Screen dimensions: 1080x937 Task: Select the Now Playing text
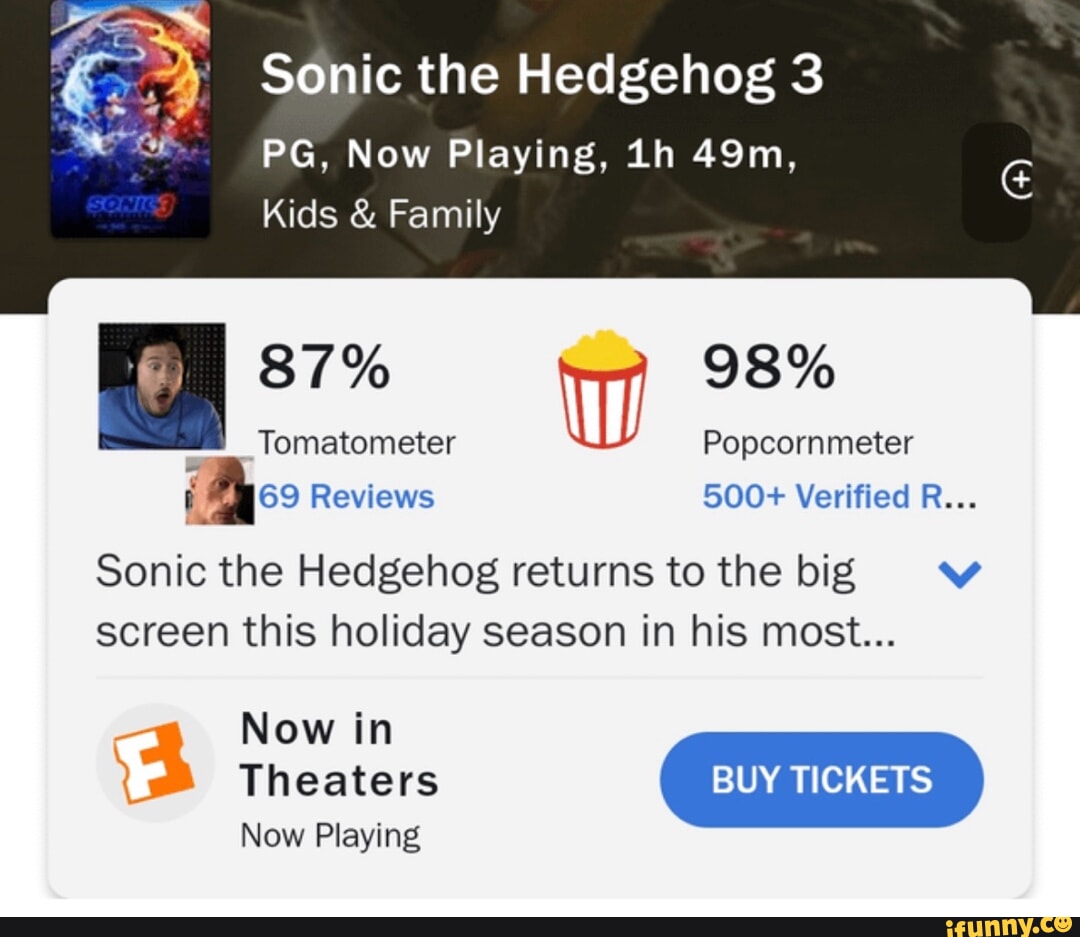[x=331, y=834]
